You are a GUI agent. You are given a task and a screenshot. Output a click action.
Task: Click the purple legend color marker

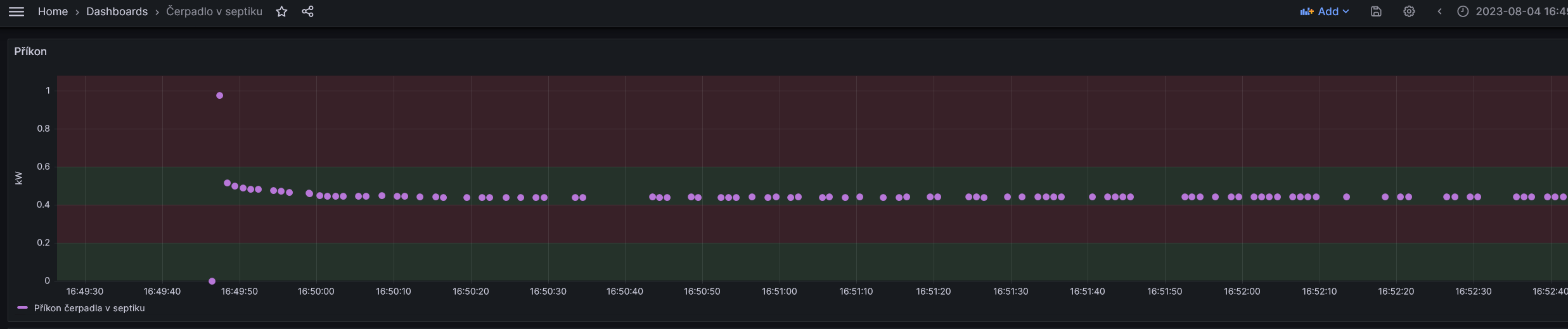22,307
